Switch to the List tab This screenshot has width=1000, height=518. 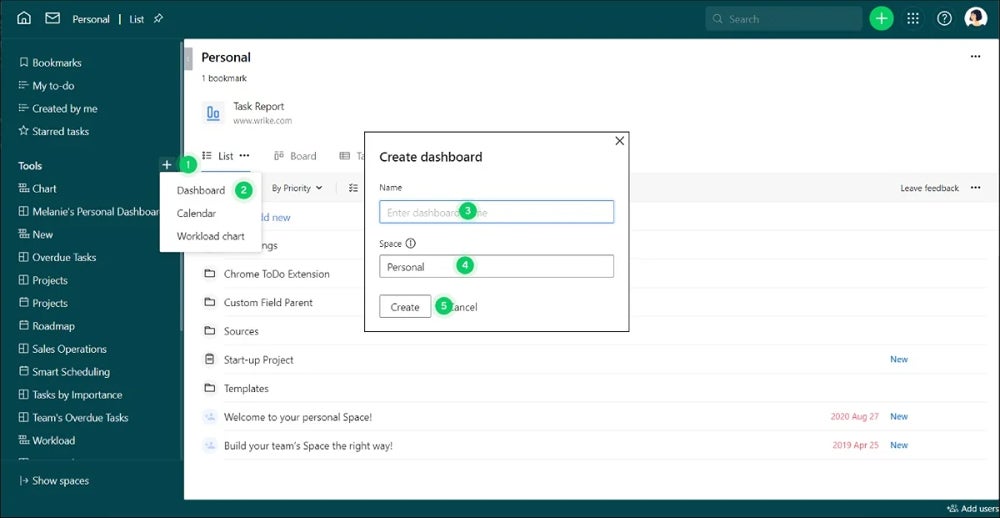218,156
